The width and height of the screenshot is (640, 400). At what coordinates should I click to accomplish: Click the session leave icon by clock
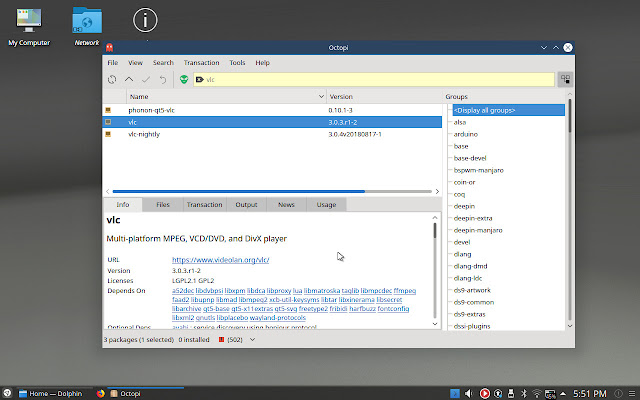coord(619,393)
